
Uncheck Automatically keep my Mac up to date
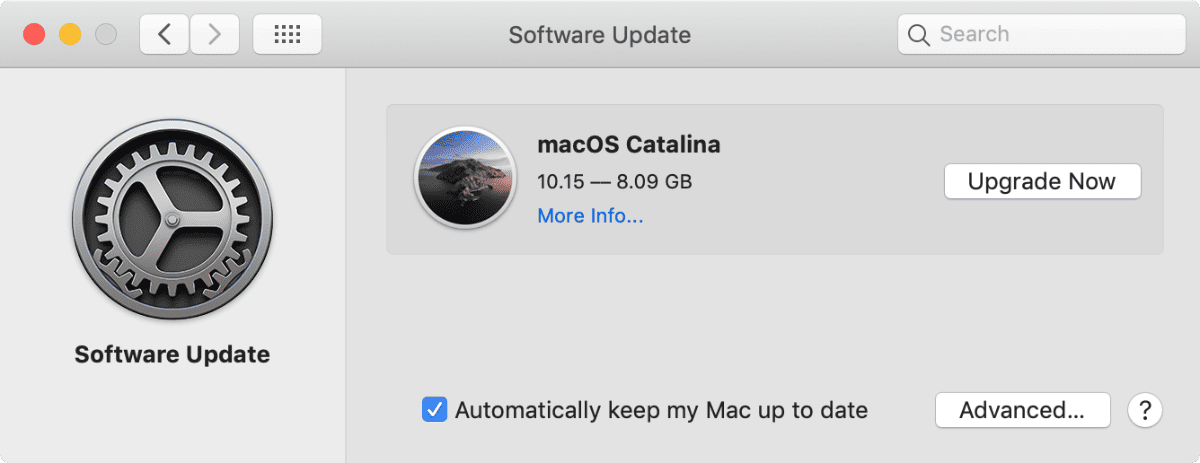[435, 410]
